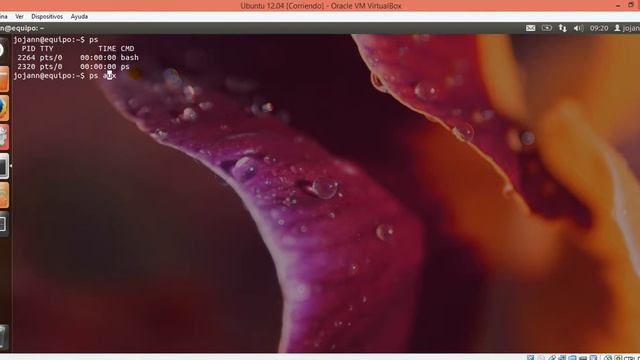Open the Dispositivos menu

pos(47,17)
